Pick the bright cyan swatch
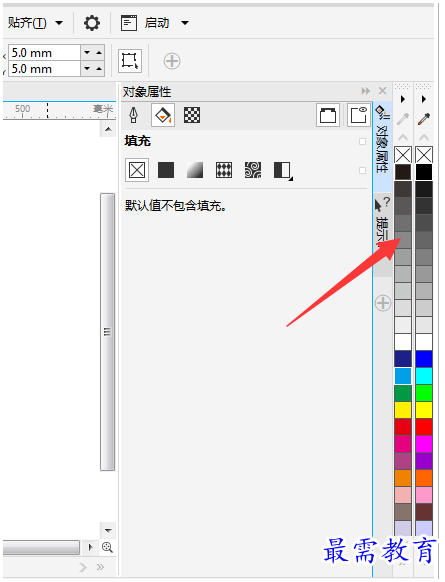445x582 pixels. (424, 376)
